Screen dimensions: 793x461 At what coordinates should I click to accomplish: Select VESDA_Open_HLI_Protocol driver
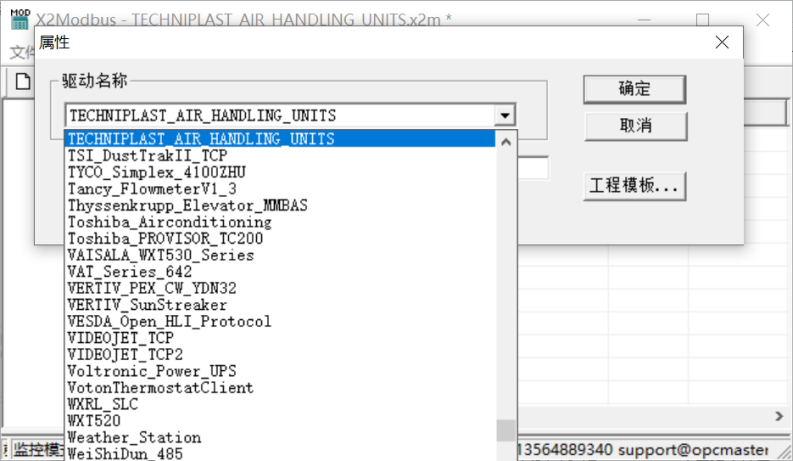[281, 321]
